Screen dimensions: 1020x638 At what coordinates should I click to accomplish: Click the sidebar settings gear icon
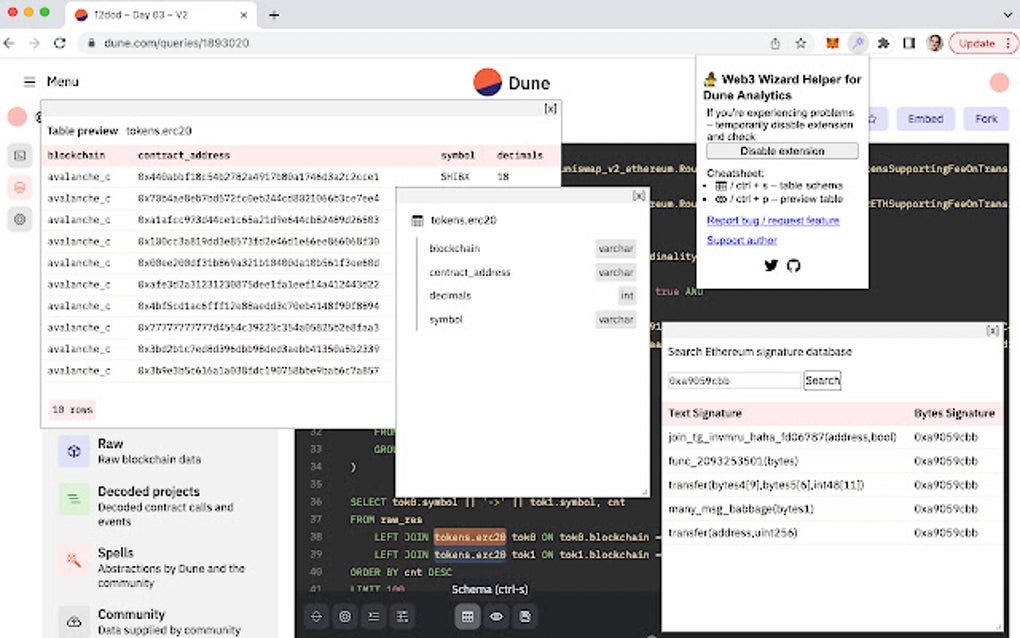[x=20, y=219]
